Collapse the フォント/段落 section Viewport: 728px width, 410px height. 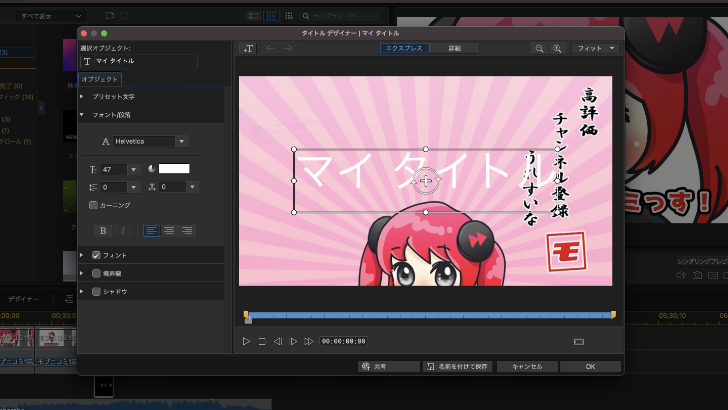82,115
